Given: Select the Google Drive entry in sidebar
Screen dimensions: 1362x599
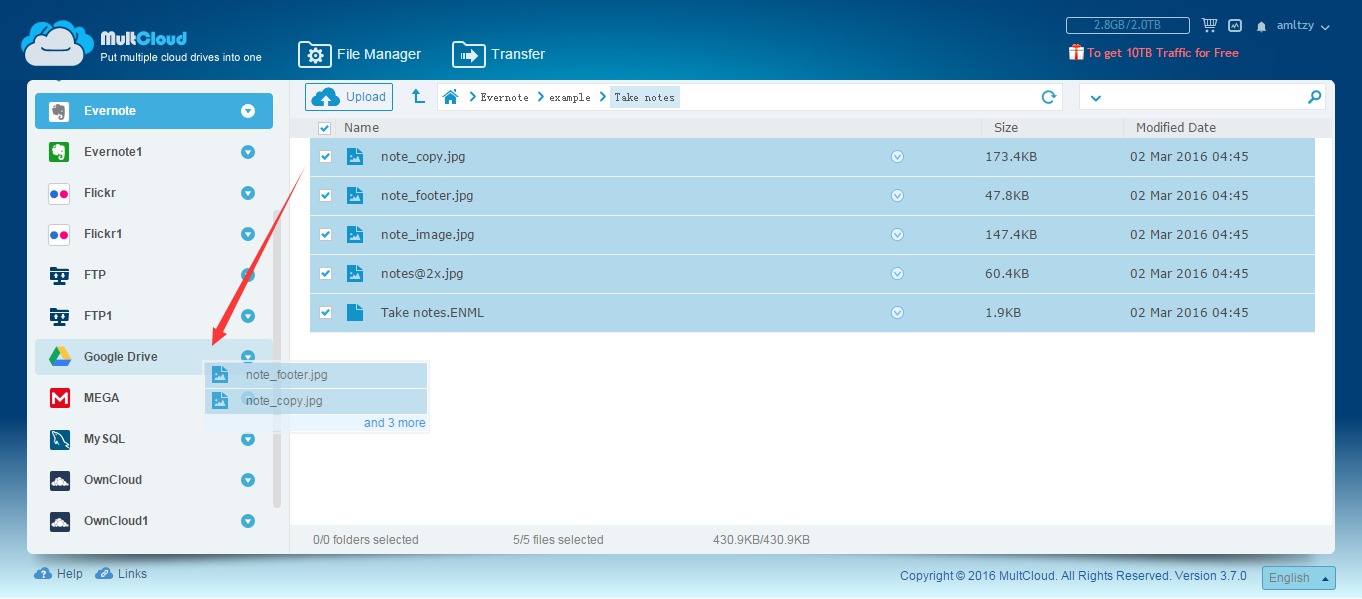Looking at the screenshot, I should (x=154, y=357).
